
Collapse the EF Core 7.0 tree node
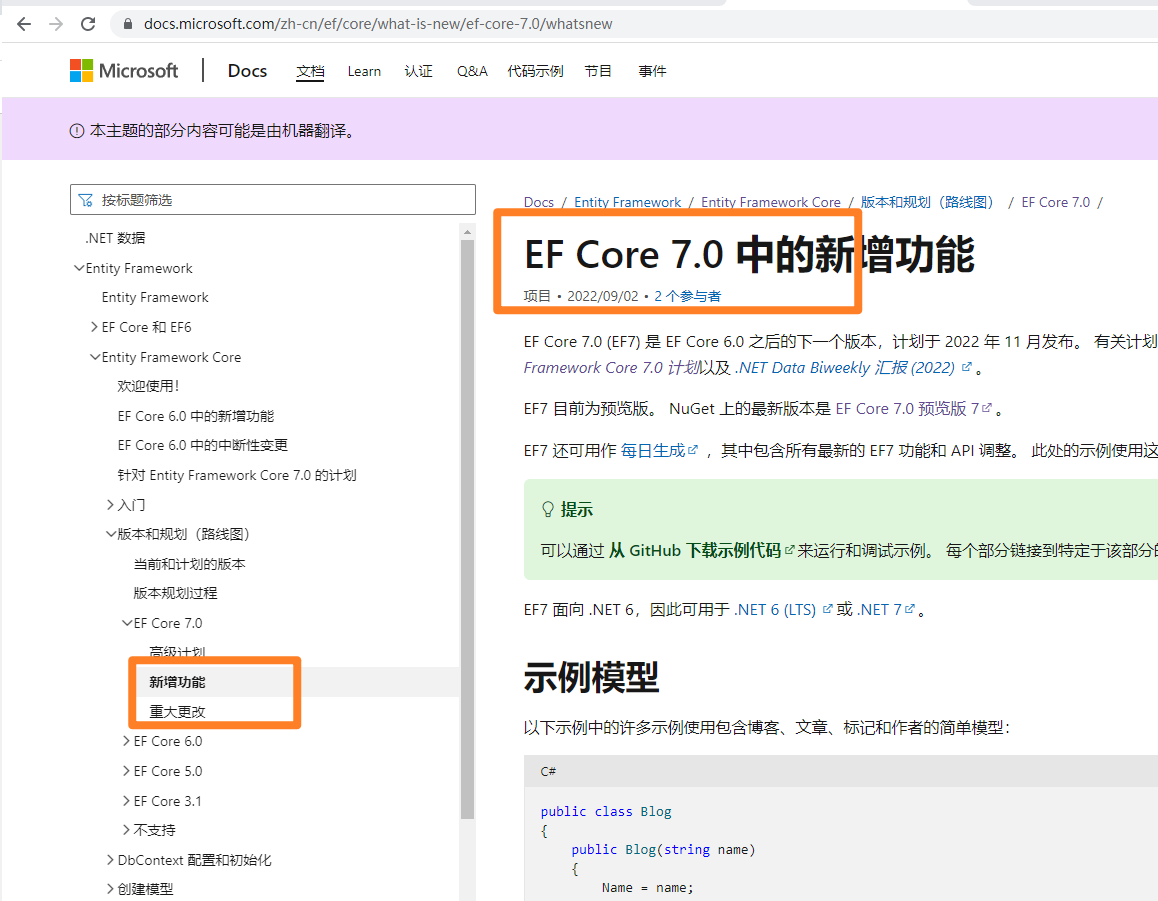coord(127,623)
